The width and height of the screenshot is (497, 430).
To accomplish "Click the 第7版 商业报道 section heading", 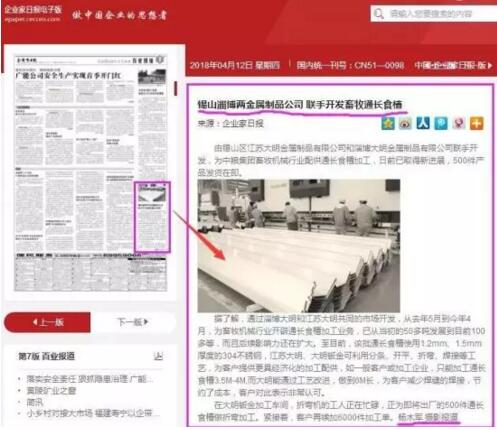I will [47, 356].
